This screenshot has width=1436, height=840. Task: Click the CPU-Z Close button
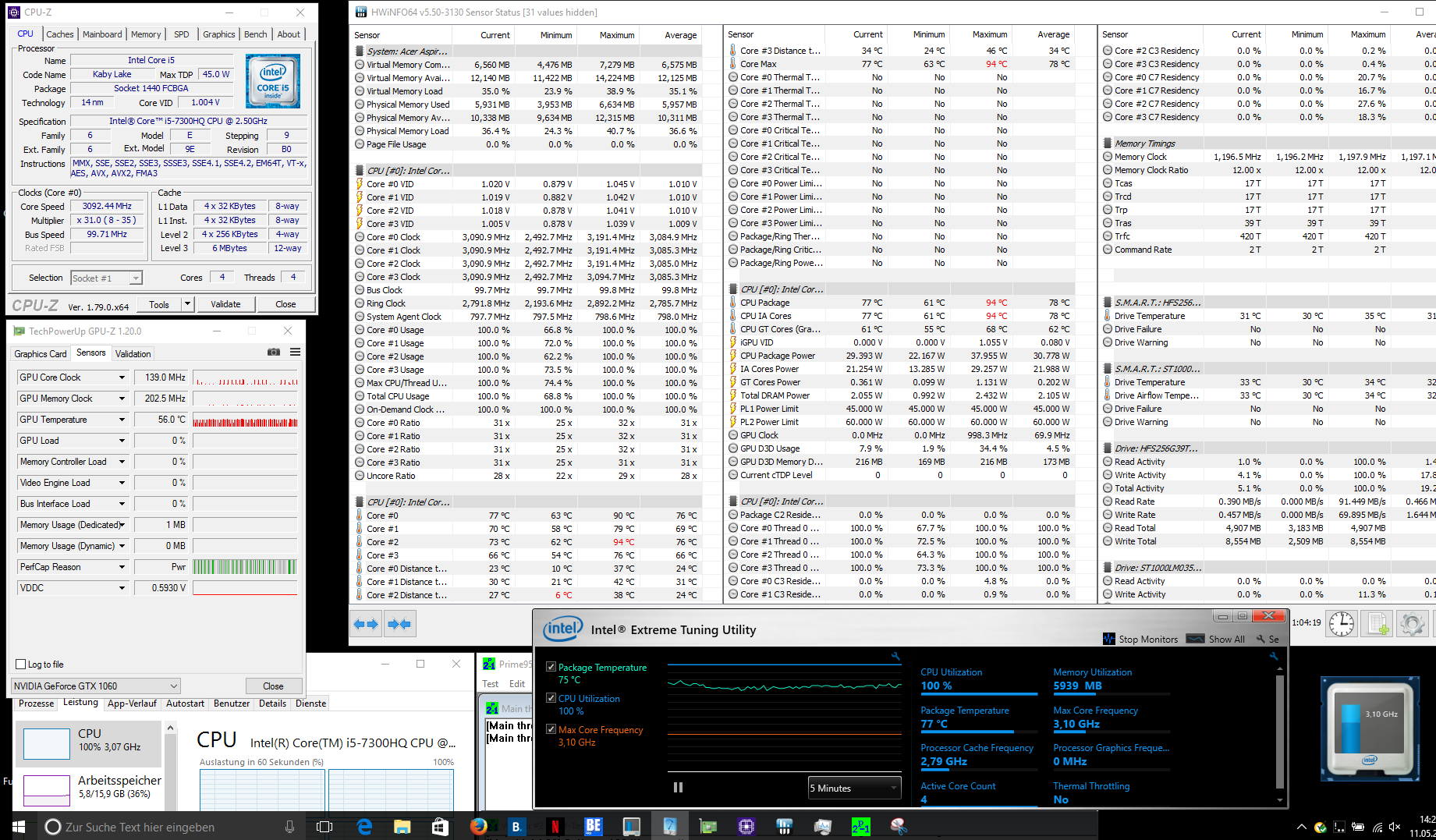click(285, 304)
